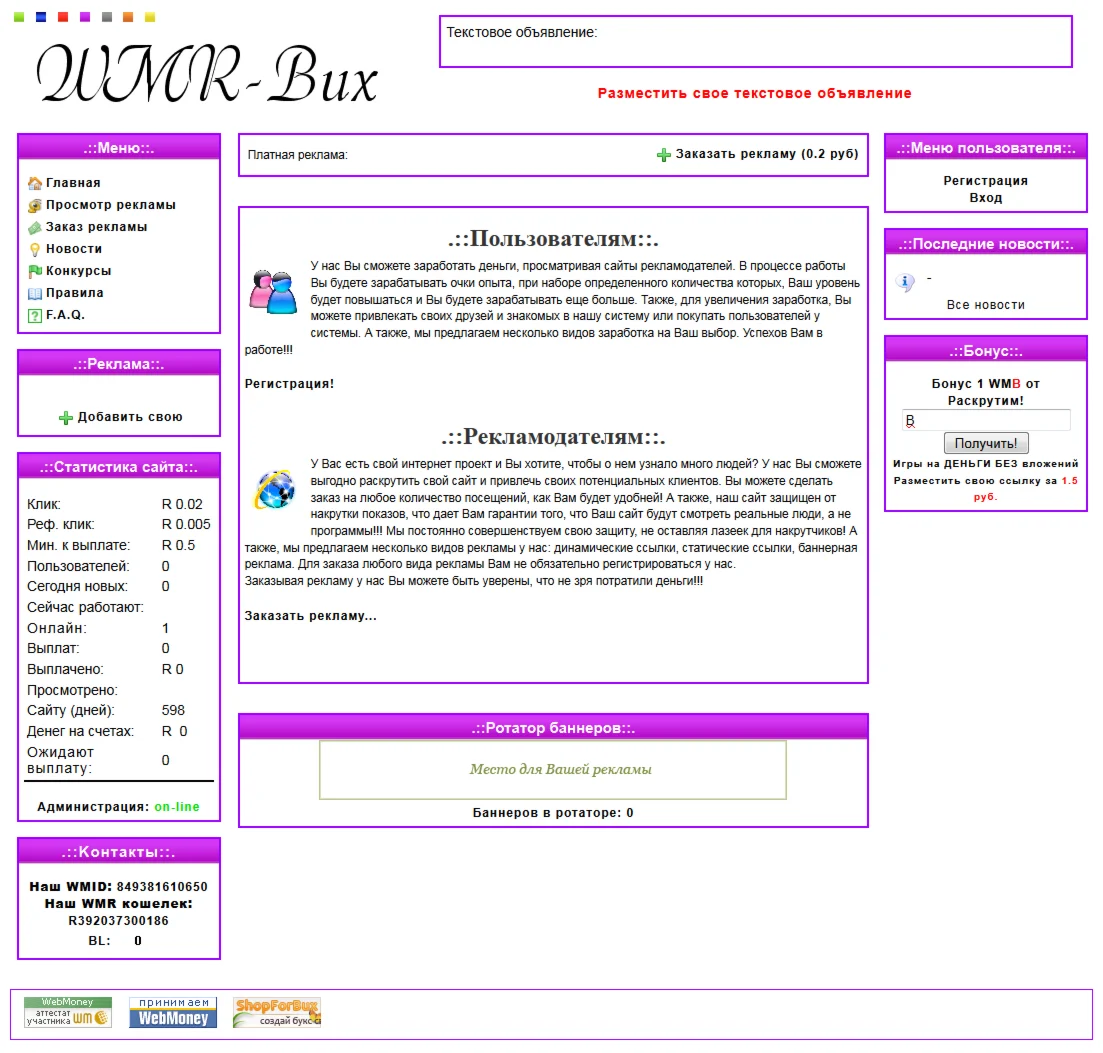Open Просмотр рекламы in the menu
This screenshot has width=1103, height=1053.
pyautogui.click(x=110, y=205)
